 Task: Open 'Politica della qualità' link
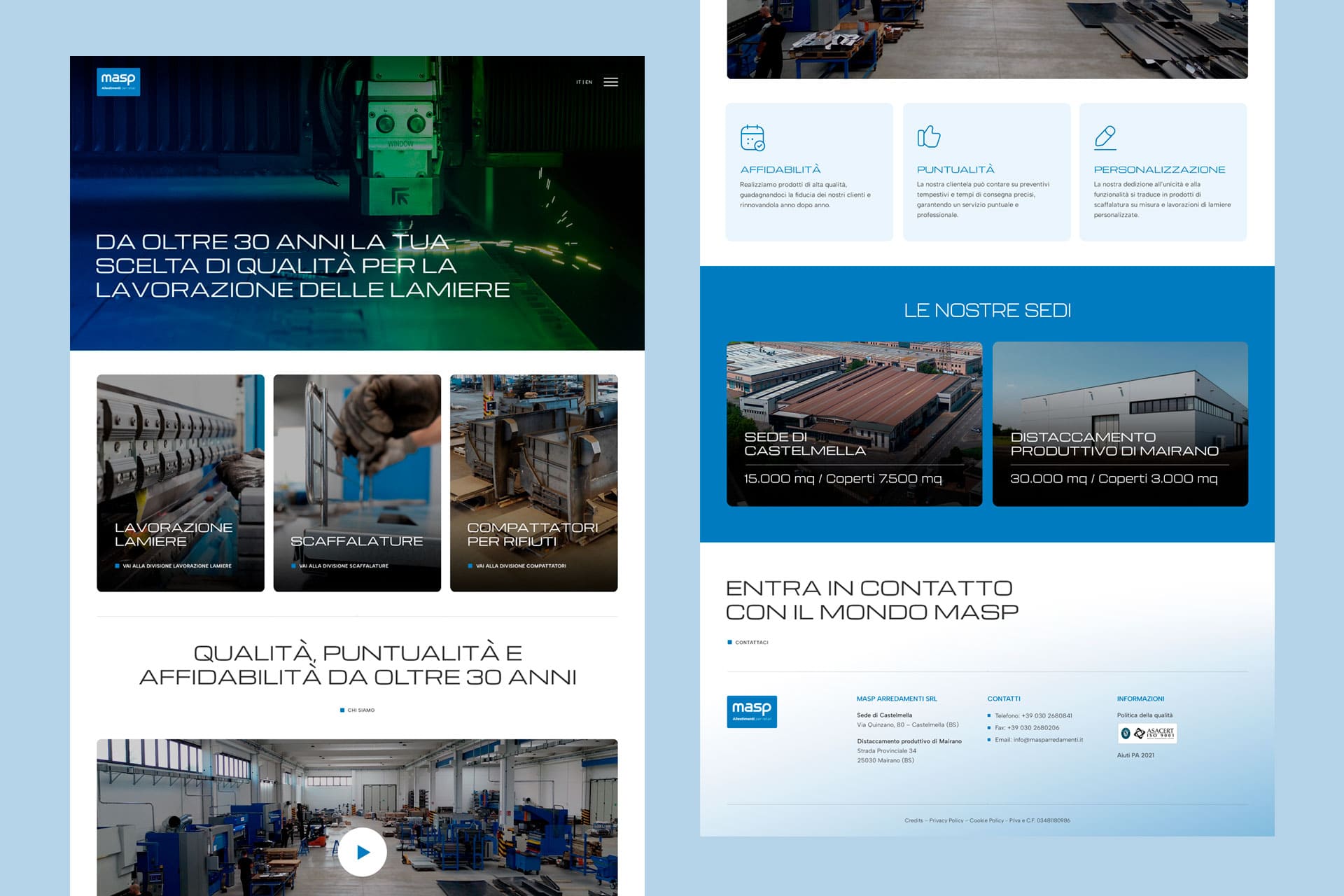(1144, 715)
